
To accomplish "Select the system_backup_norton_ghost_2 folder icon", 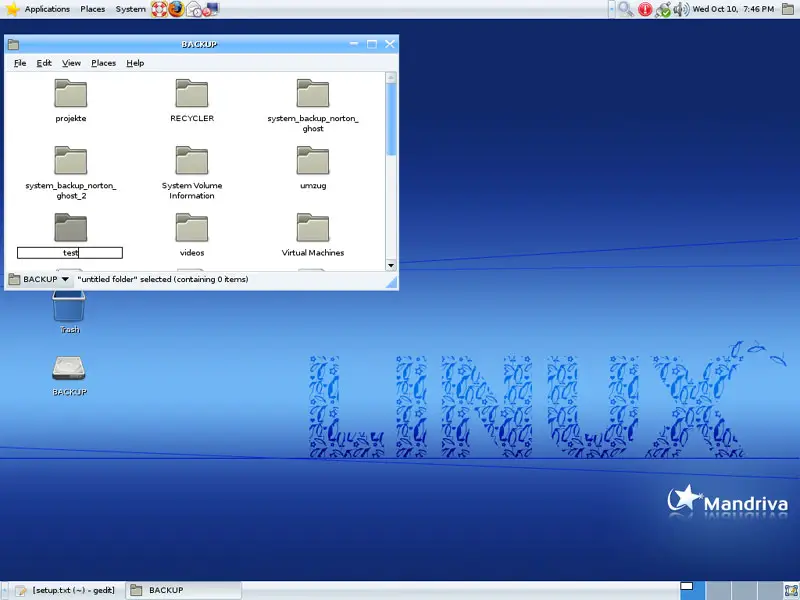I will click(x=70, y=160).
